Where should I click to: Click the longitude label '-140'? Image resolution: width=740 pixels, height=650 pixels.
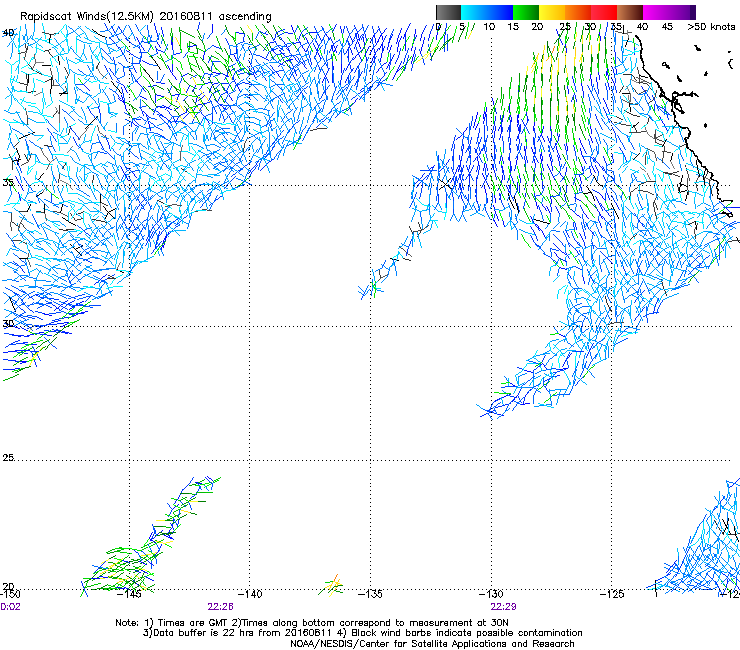250,594
